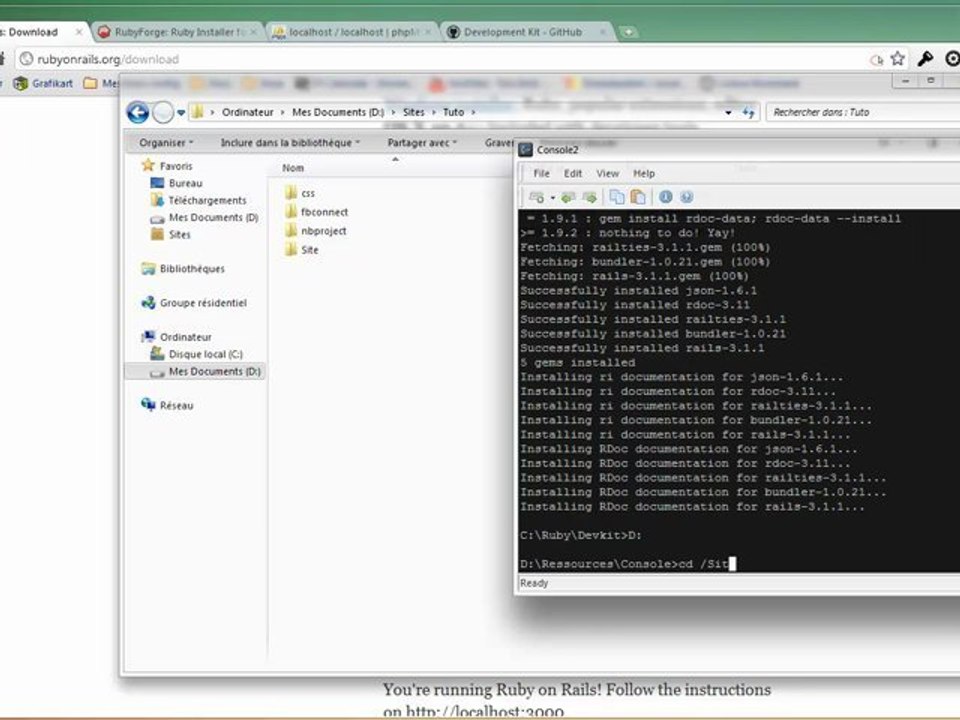Click the Console2 title bar icon
This screenshot has height=720, width=960.
[x=525, y=150]
